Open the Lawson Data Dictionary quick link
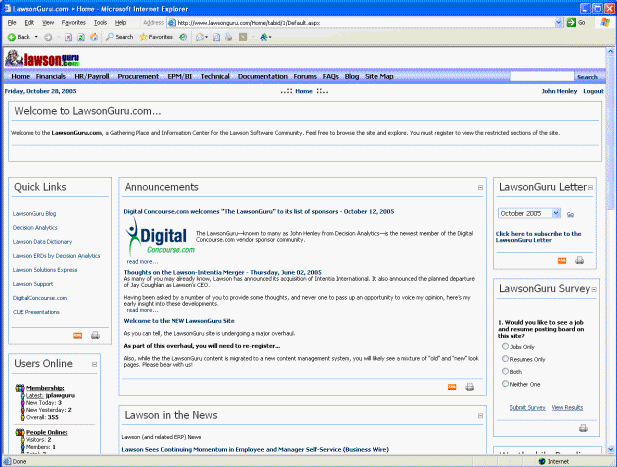 (x=42, y=242)
